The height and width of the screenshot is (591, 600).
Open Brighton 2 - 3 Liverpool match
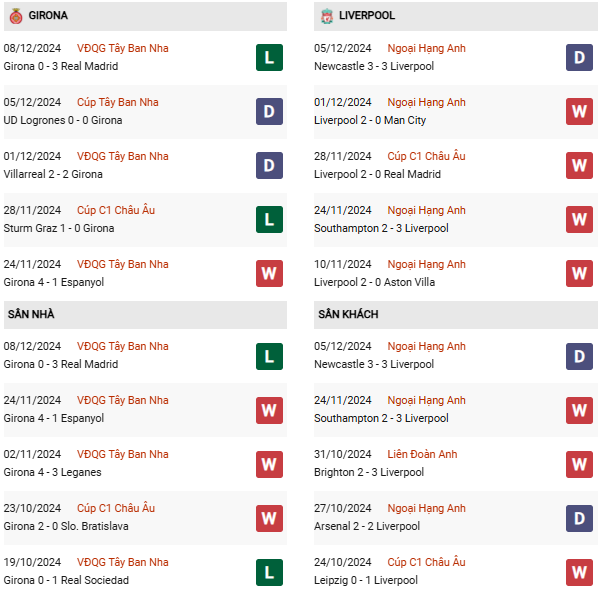coord(368,472)
